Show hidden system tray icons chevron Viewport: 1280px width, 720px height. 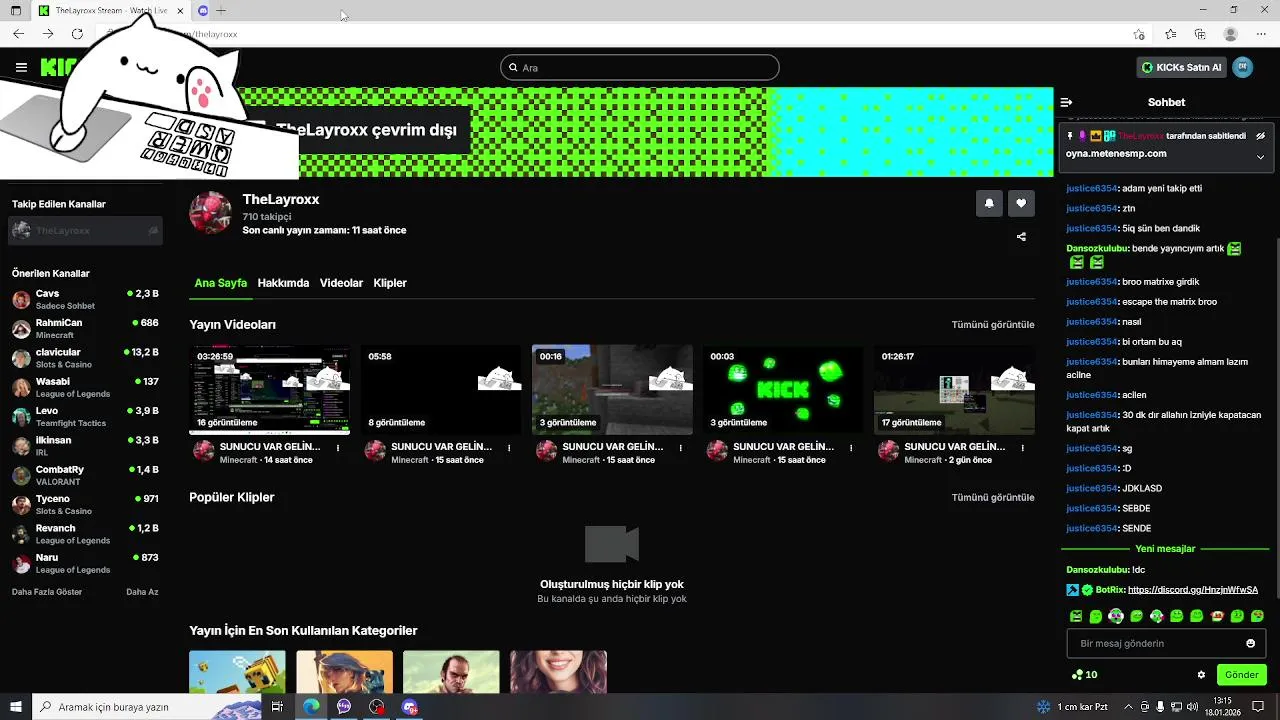click(1127, 707)
